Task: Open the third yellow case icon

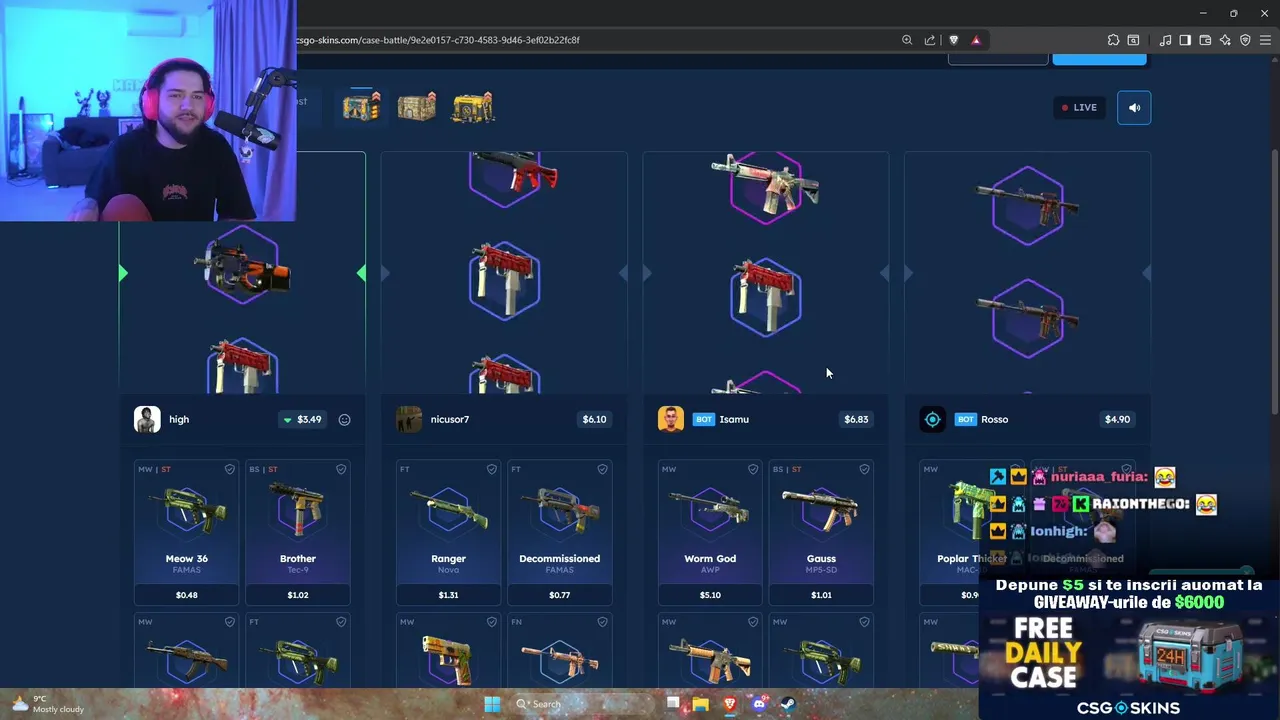Action: coord(472,106)
